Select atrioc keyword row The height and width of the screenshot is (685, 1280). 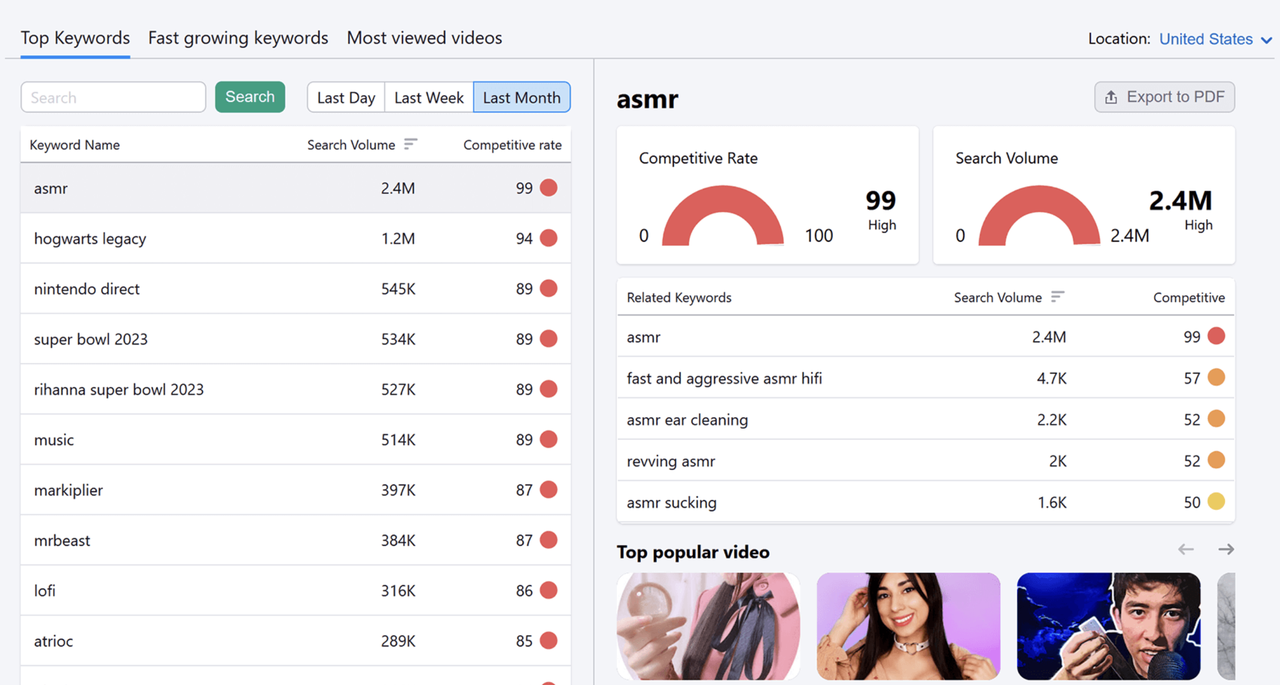296,641
